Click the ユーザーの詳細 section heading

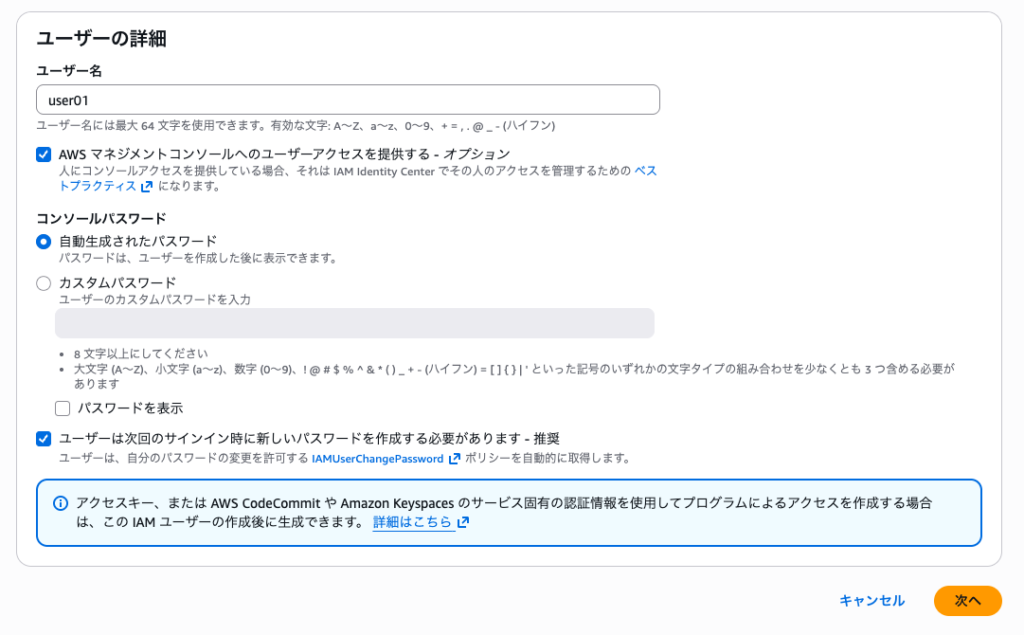point(101,39)
